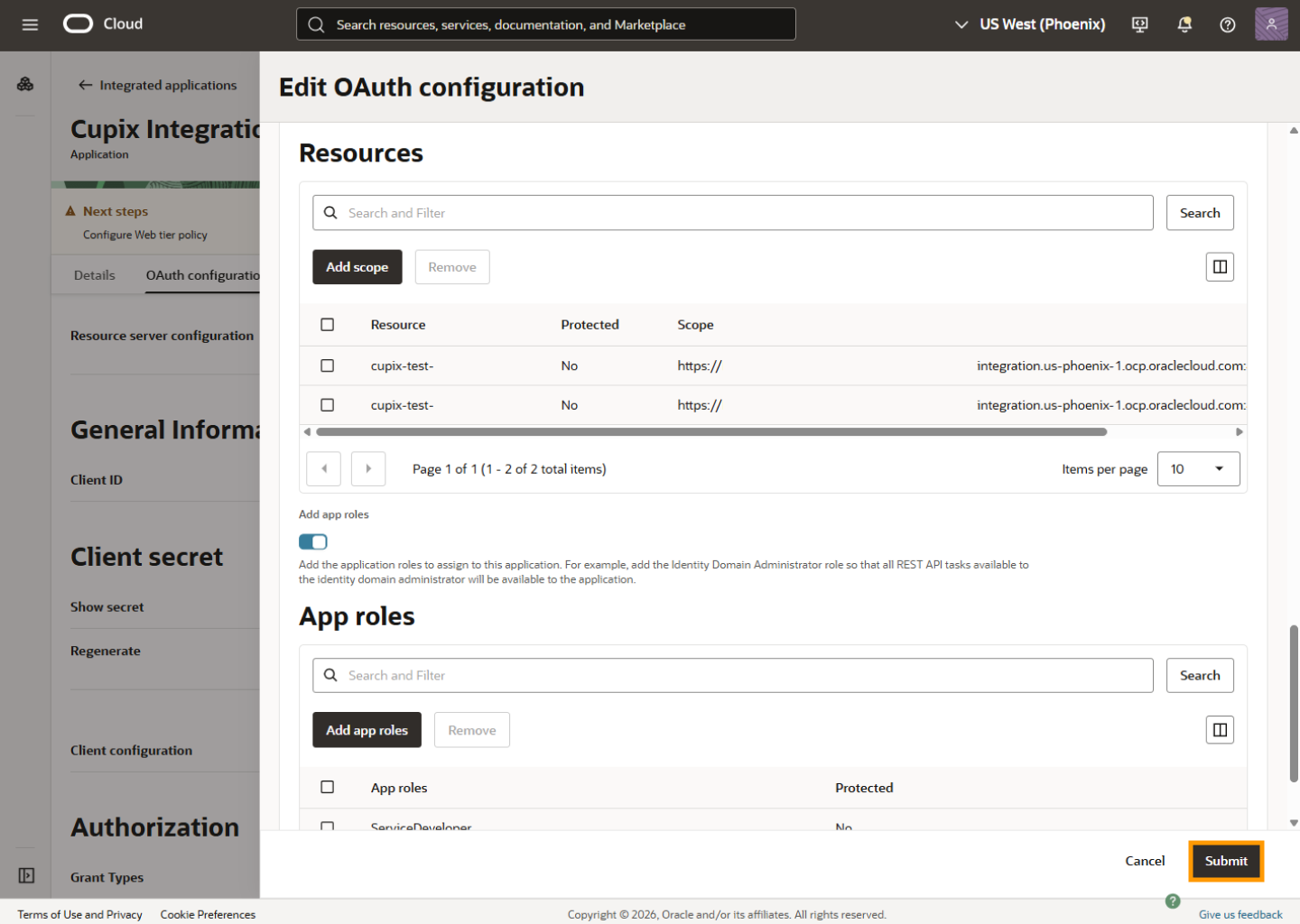Click the Resources column settings icon

pos(1220,267)
